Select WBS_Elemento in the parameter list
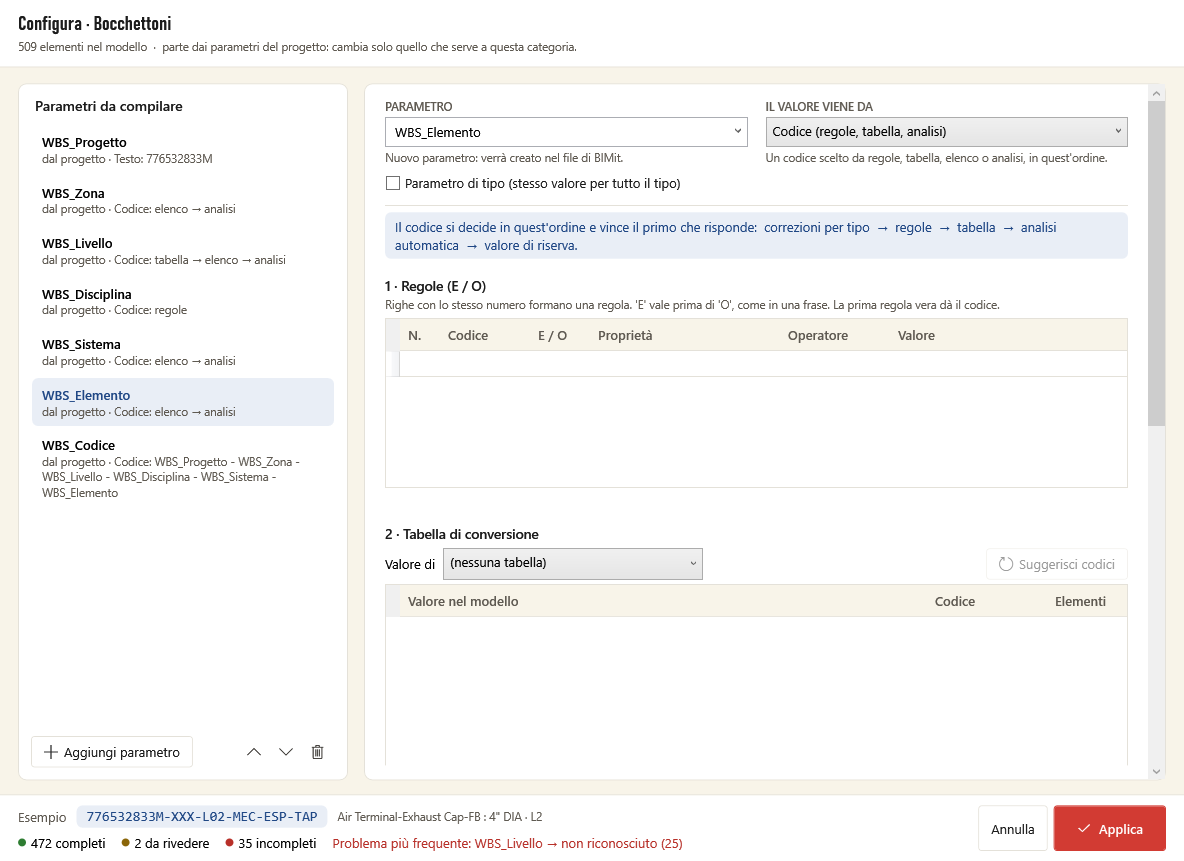Viewport: 1184px width, 861px height. (183, 403)
